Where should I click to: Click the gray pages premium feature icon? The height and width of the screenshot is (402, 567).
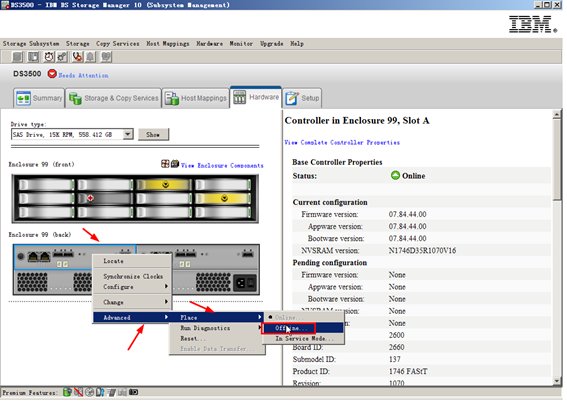click(x=122, y=392)
